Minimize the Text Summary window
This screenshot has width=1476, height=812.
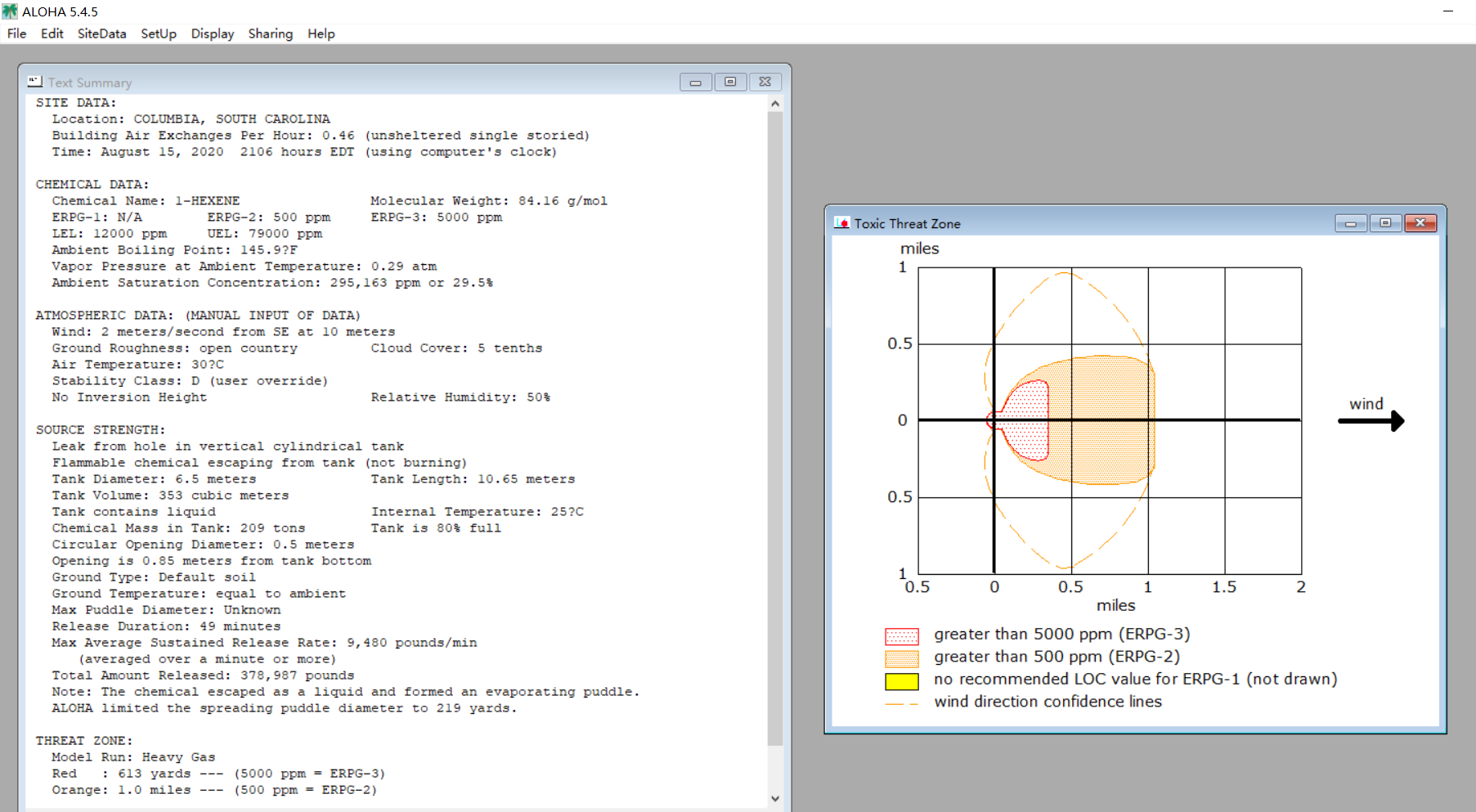[x=696, y=82]
